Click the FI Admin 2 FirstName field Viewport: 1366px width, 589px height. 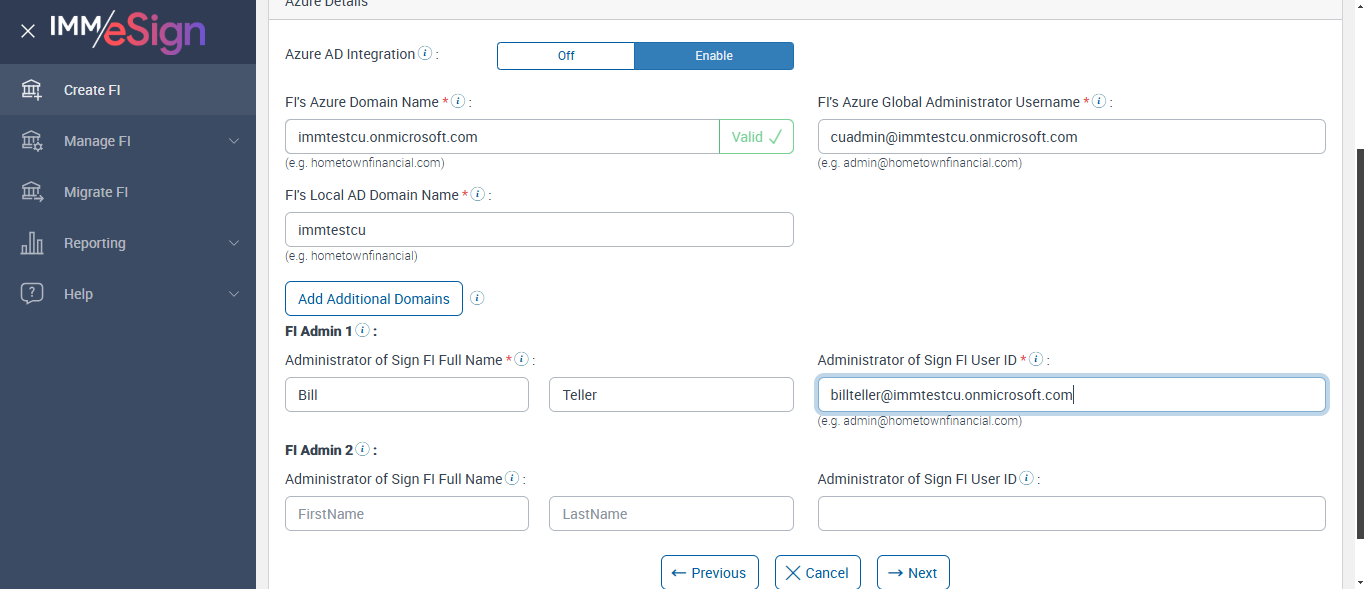406,514
